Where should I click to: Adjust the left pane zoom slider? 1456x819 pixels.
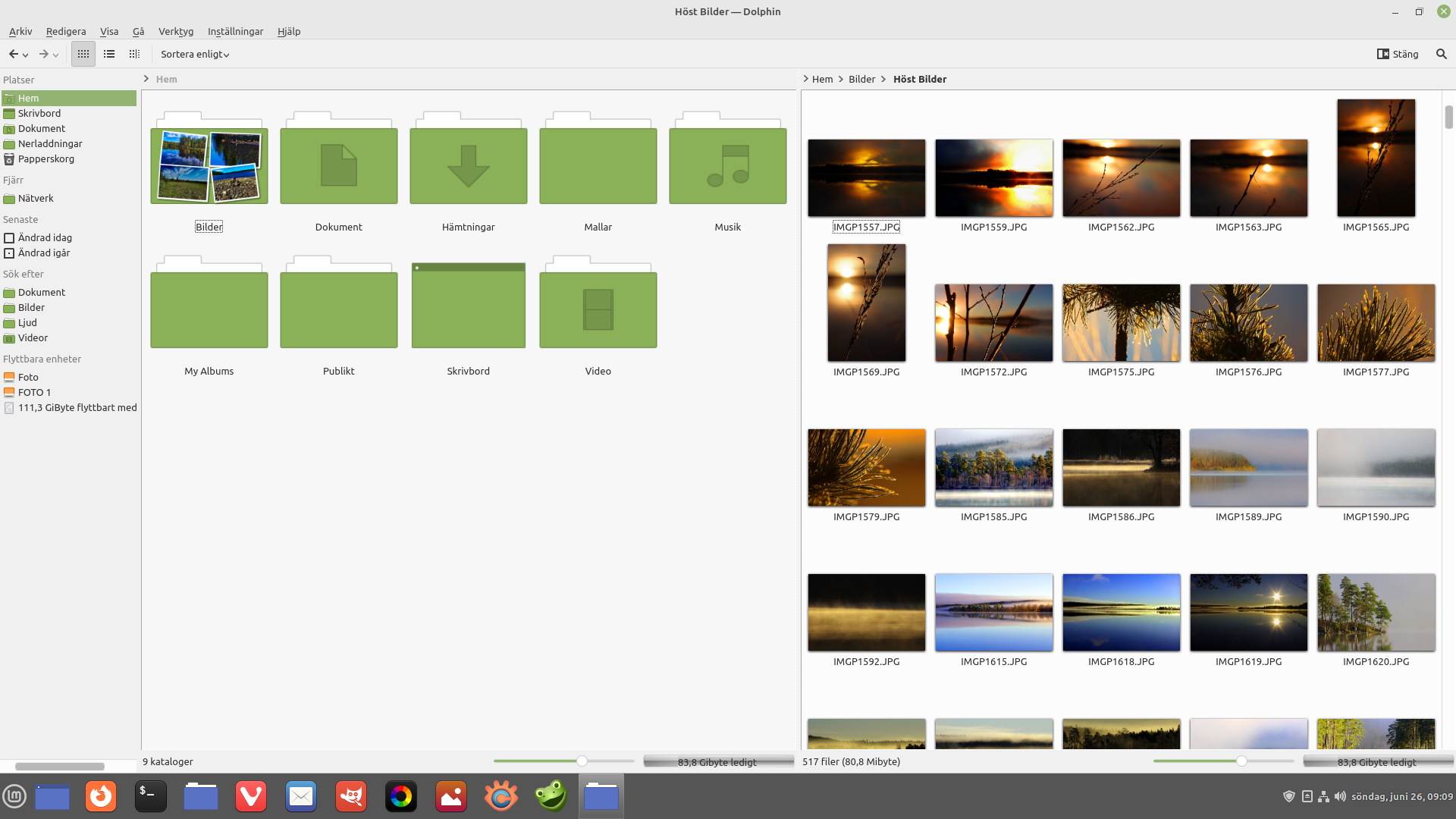pos(582,761)
